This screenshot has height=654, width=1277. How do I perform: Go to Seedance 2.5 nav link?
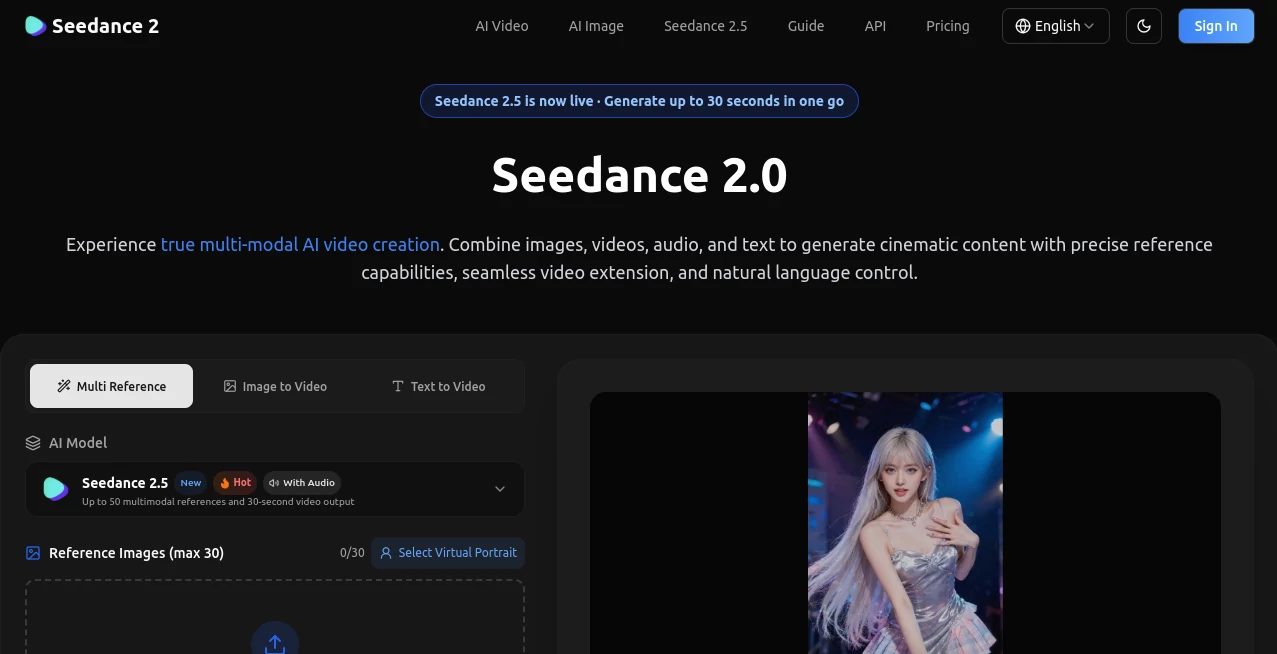coord(705,26)
